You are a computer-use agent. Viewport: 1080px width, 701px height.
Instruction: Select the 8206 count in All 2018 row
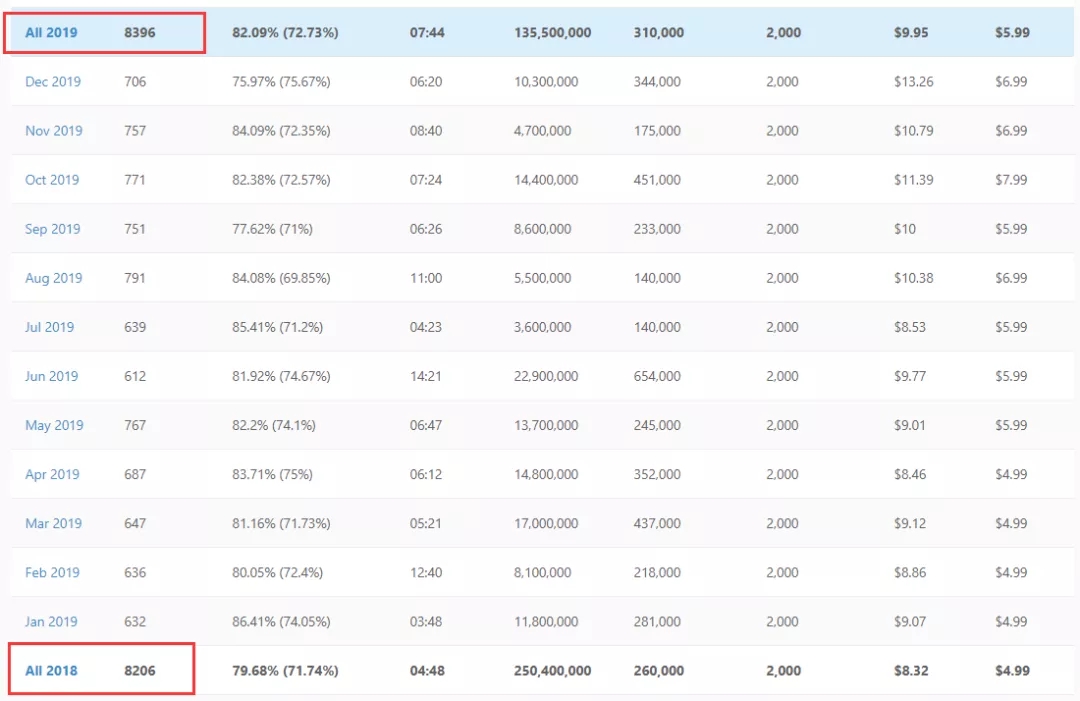(x=140, y=670)
